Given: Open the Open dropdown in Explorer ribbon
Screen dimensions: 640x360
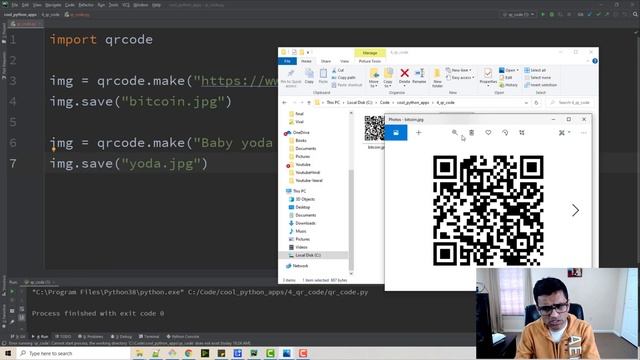Looking at the screenshot, I should (x=509, y=70).
